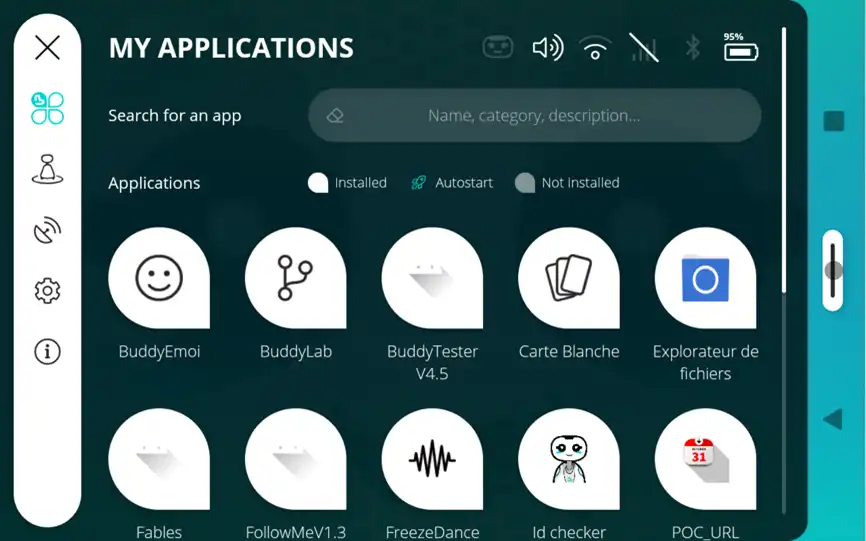
Task: Click the vertical slider on right edge
Action: click(x=832, y=270)
